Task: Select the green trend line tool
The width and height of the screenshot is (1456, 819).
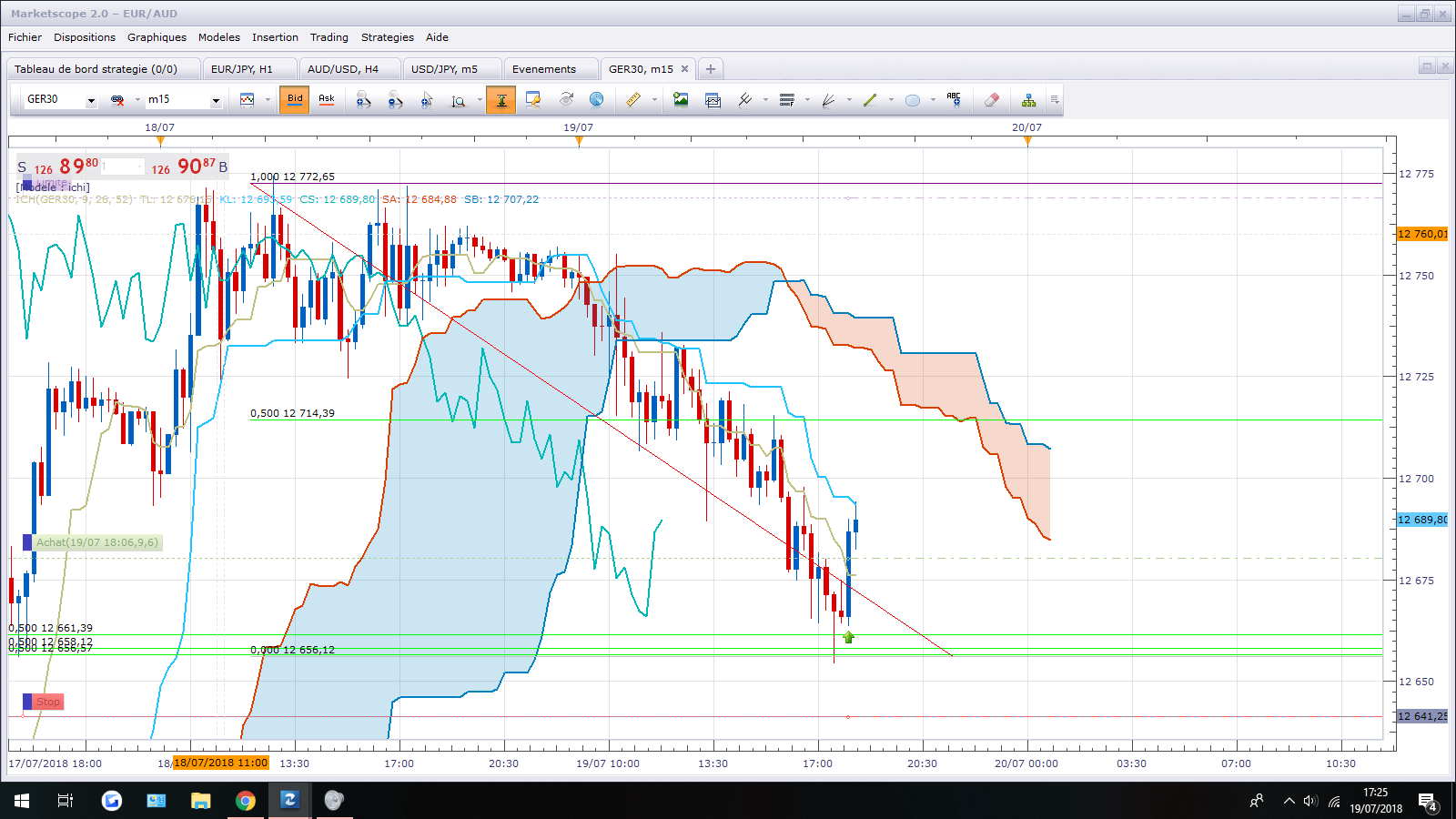Action: pos(870,100)
